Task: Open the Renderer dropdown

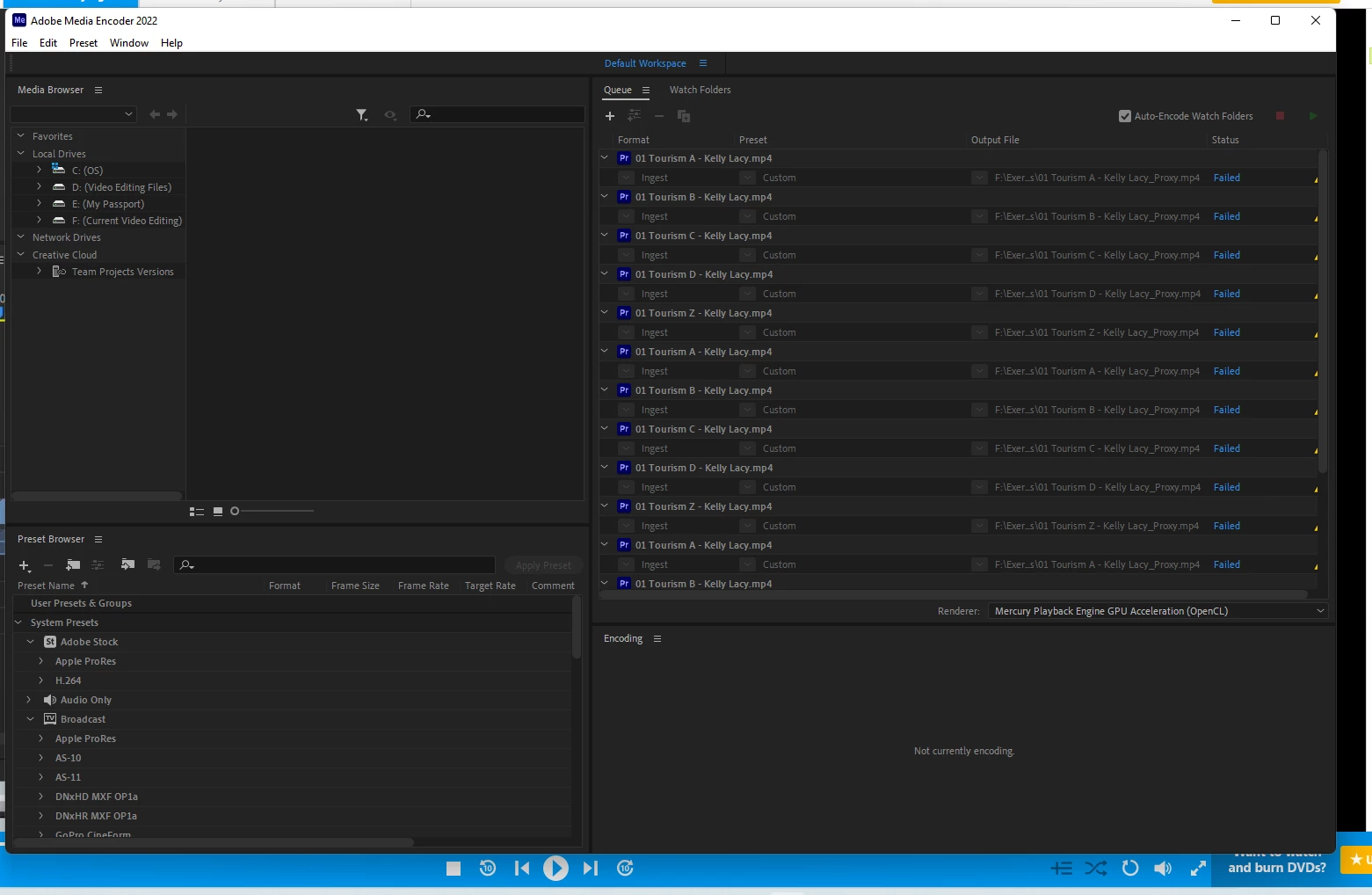Action: [1158, 611]
